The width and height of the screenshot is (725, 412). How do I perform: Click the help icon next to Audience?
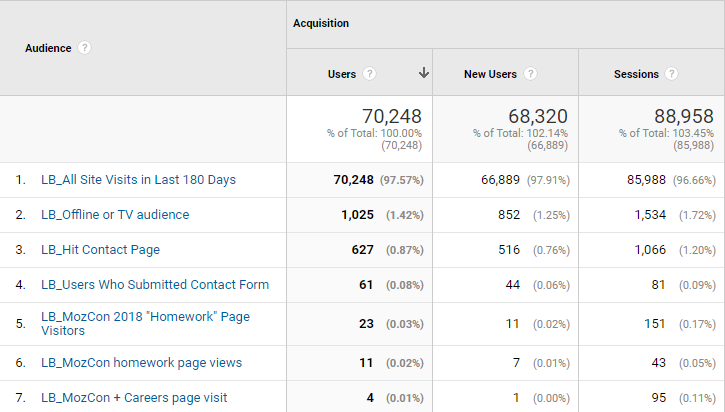coord(85,48)
